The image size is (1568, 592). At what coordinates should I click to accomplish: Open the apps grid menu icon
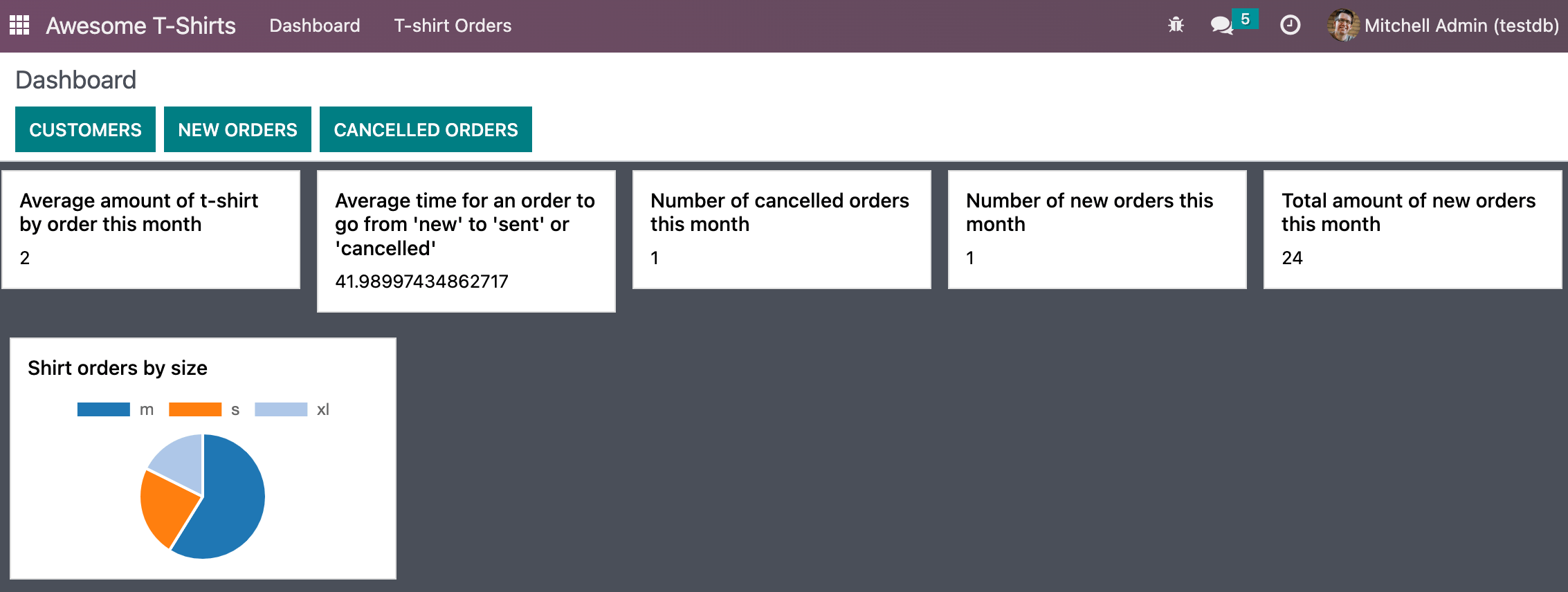click(x=19, y=26)
